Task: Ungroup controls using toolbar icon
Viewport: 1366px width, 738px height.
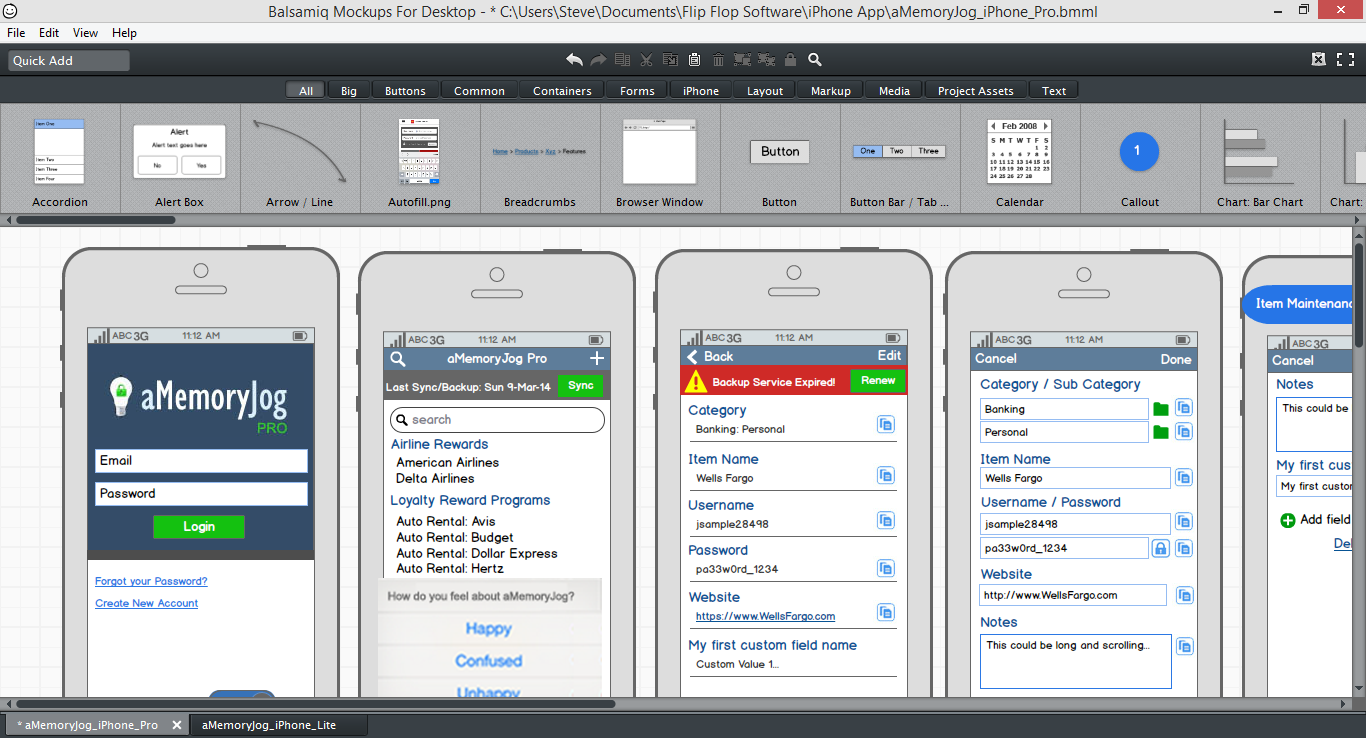Action: click(767, 60)
